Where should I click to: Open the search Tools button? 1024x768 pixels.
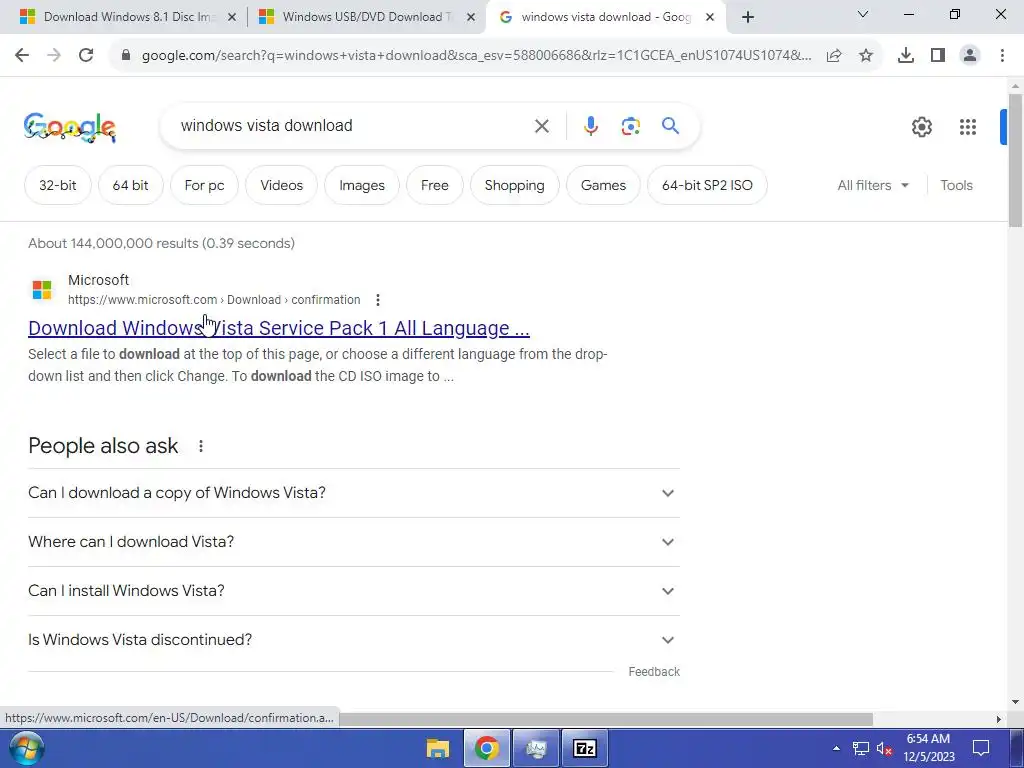pyautogui.click(x=956, y=185)
